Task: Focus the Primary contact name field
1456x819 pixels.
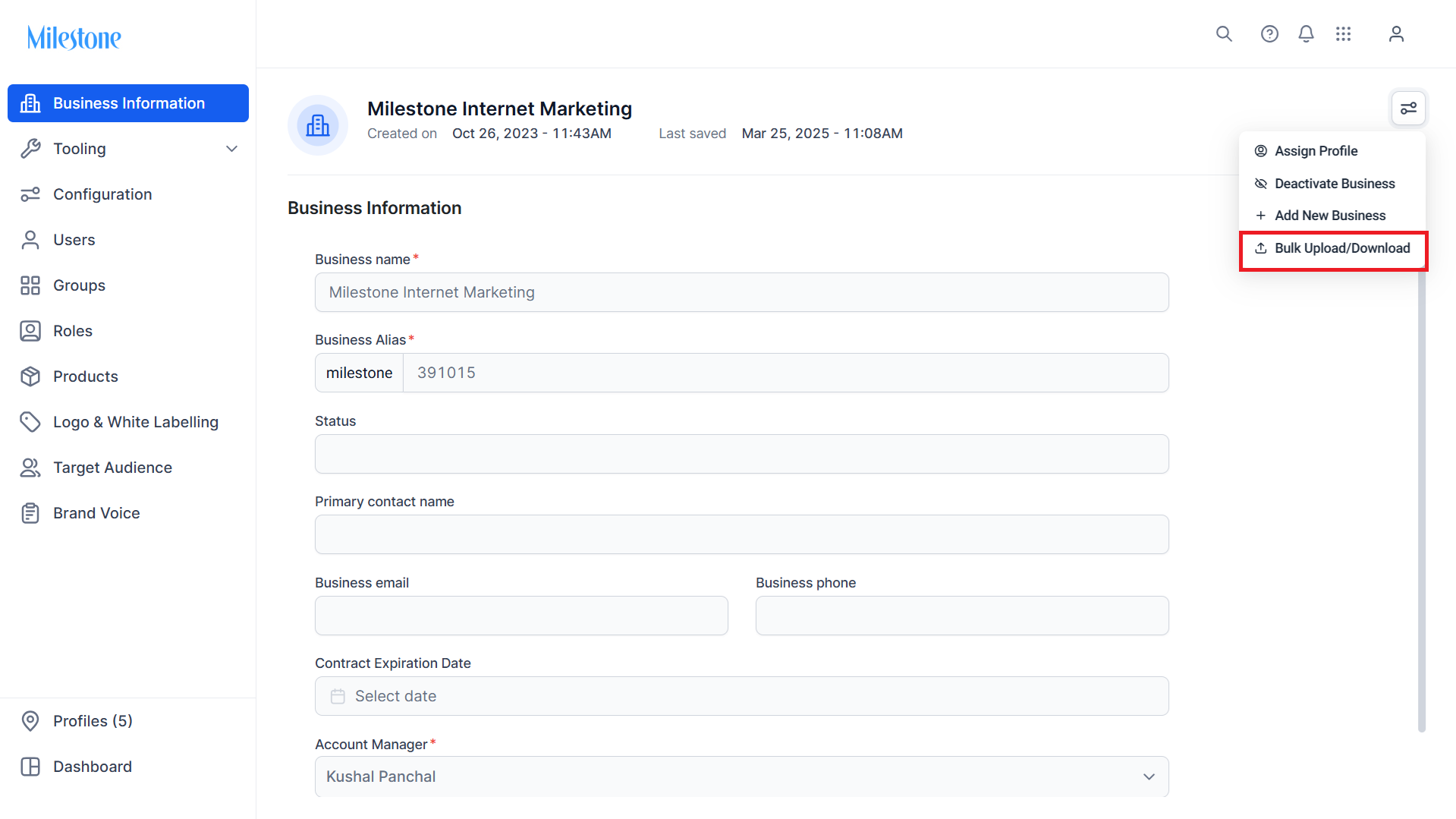Action: (741, 534)
